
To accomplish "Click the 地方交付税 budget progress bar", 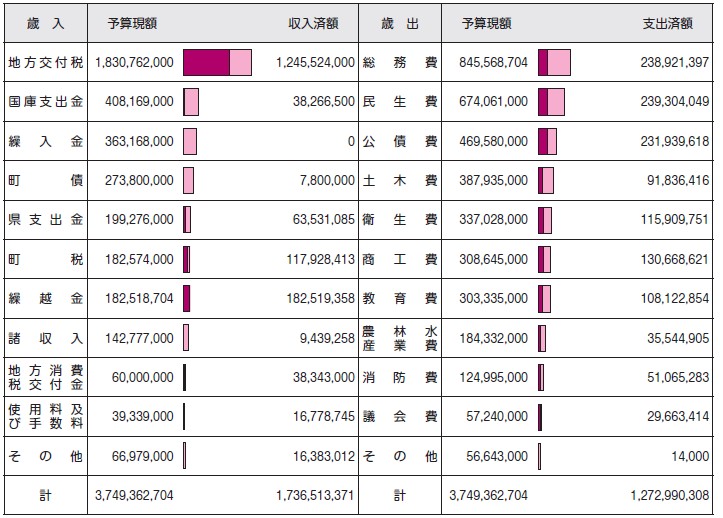I will [x=217, y=62].
